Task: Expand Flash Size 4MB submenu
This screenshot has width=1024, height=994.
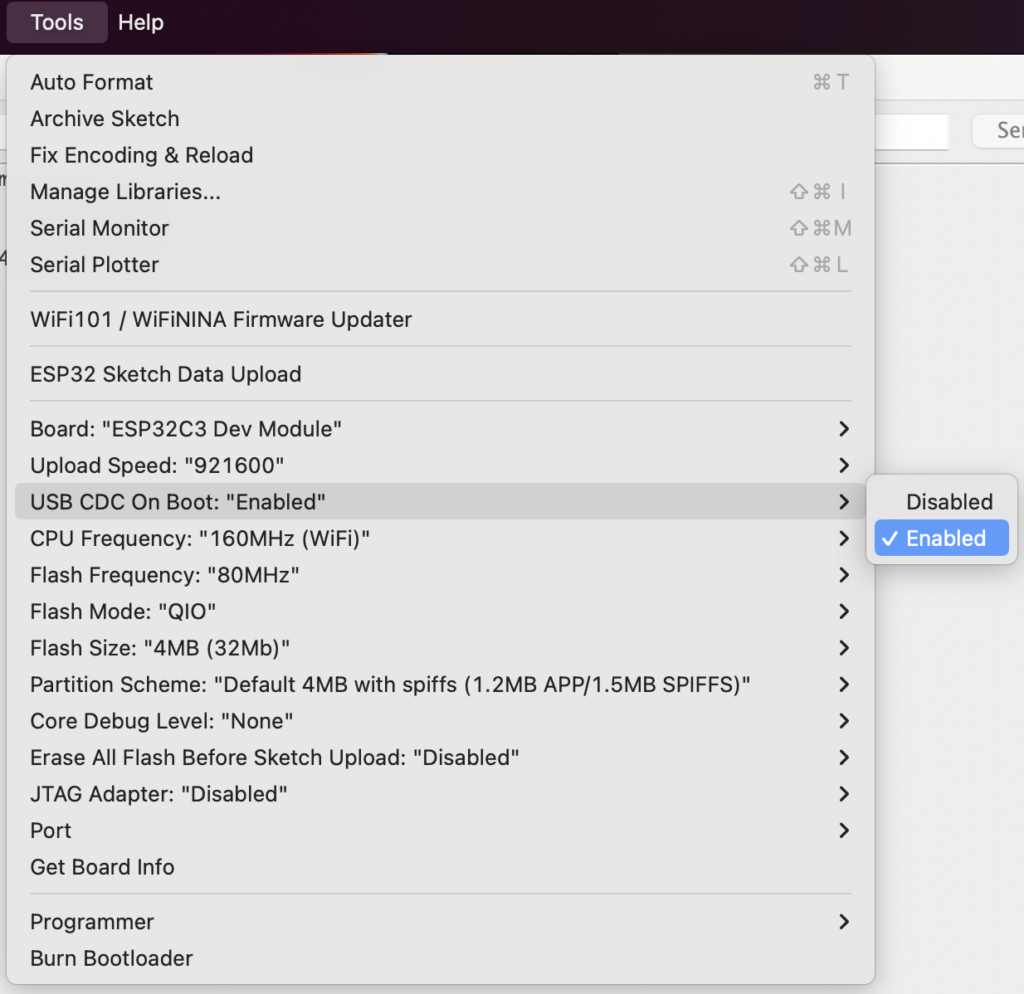Action: (x=440, y=649)
